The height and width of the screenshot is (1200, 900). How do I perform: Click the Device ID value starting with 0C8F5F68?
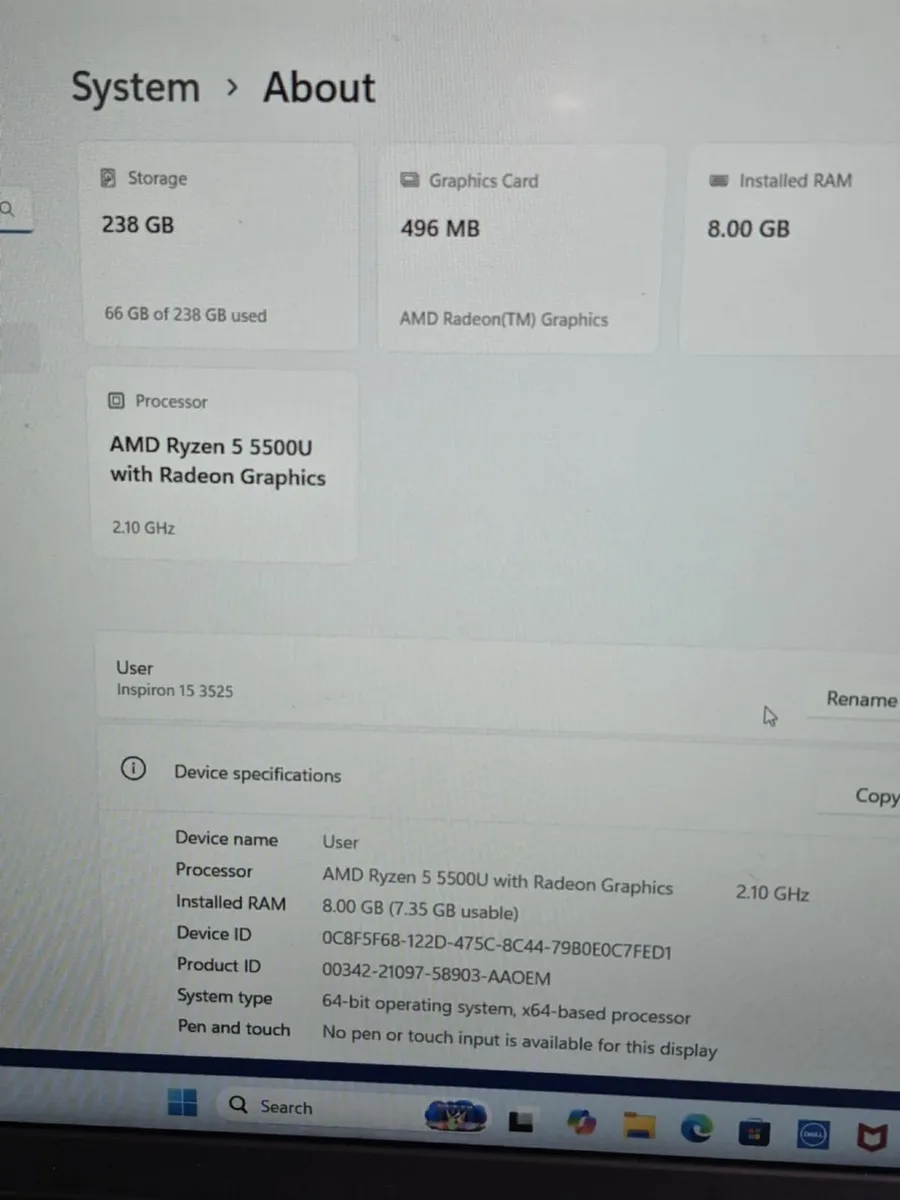(497, 946)
